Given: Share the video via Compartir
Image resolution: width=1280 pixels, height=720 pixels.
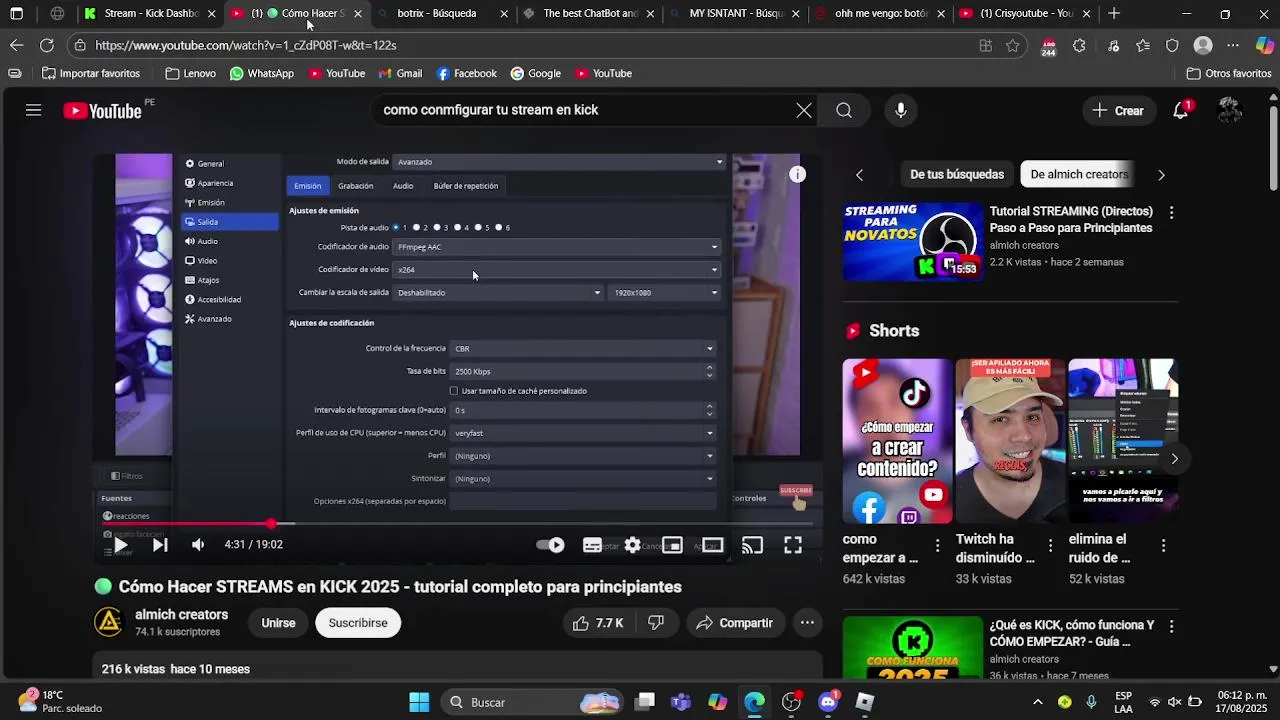Looking at the screenshot, I should click(x=734, y=623).
